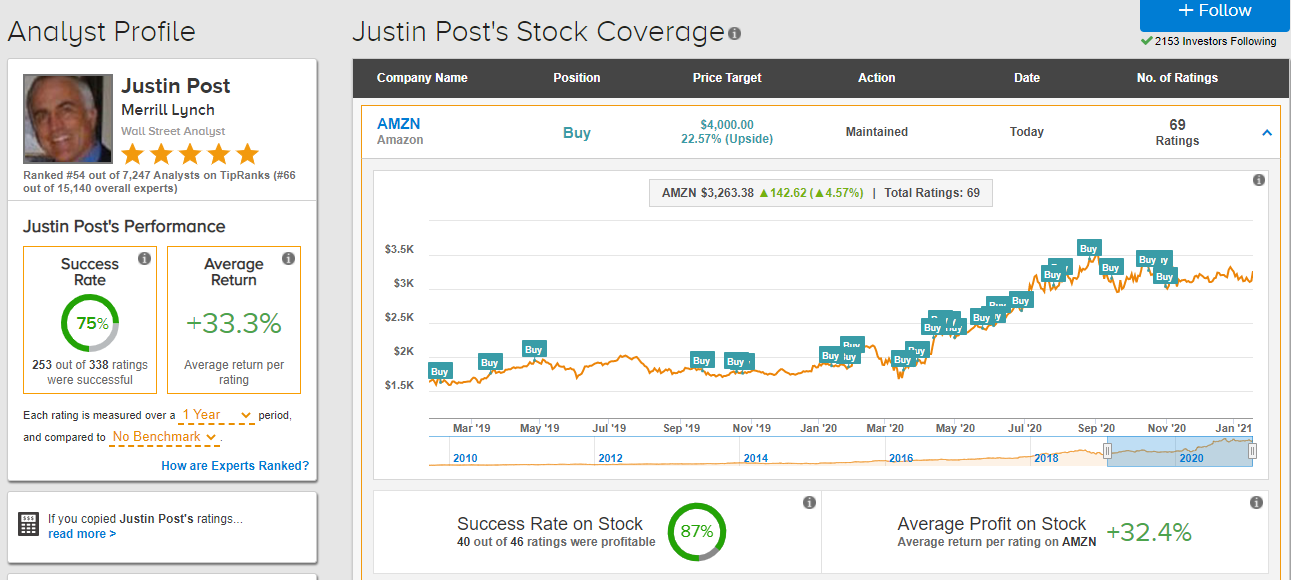This screenshot has height=580, width=1291.
Task: Sort by Price Target column header
Action: click(727, 78)
